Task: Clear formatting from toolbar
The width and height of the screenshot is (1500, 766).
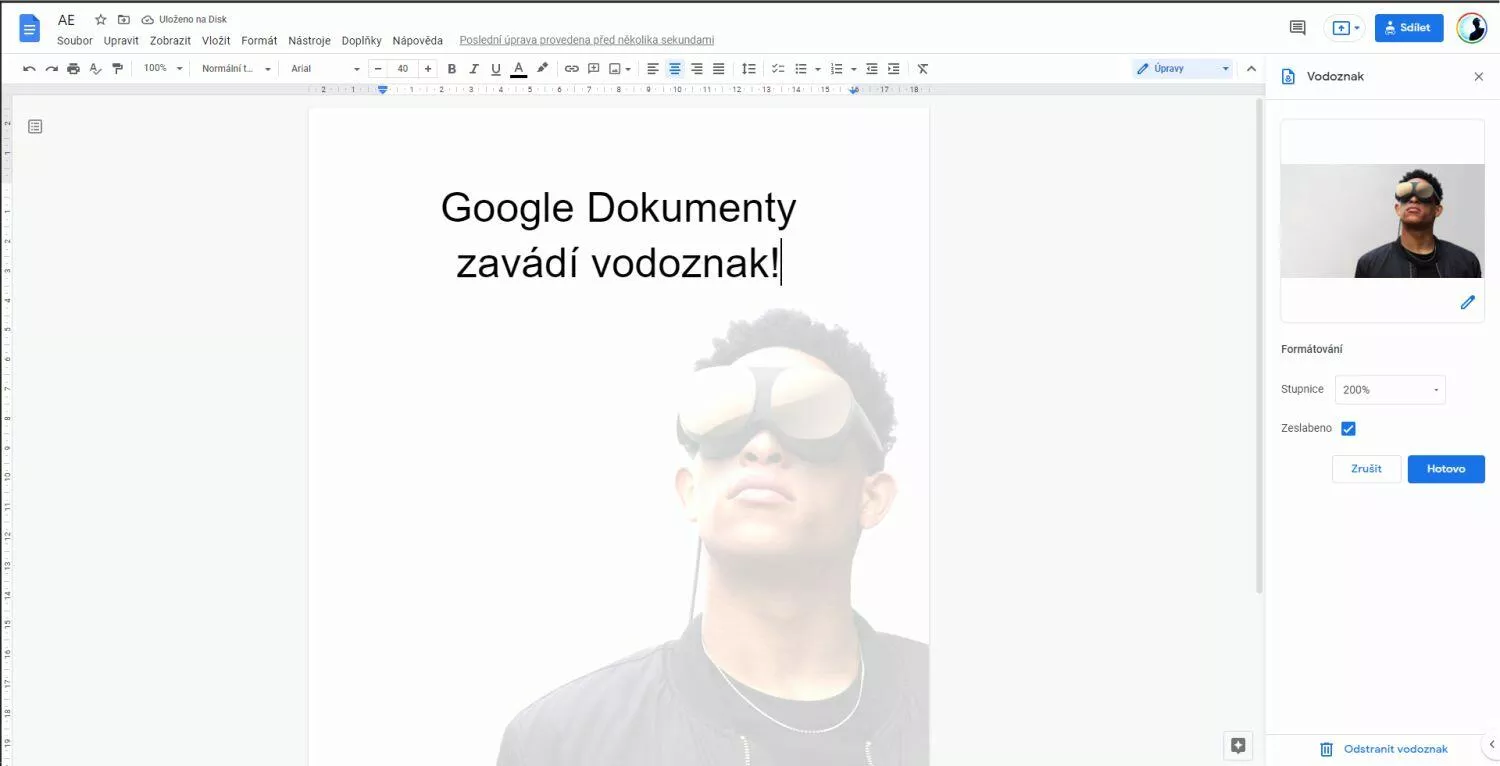Action: [x=923, y=69]
